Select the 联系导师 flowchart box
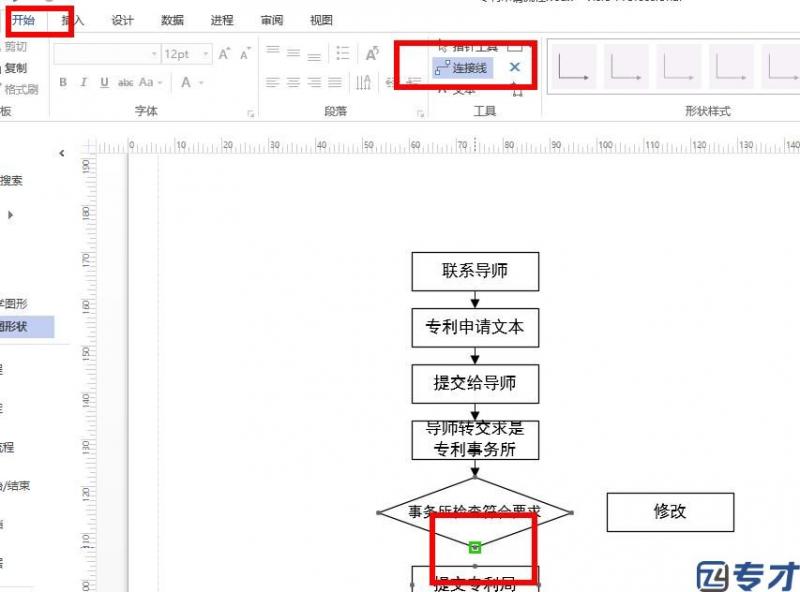 coord(475,271)
